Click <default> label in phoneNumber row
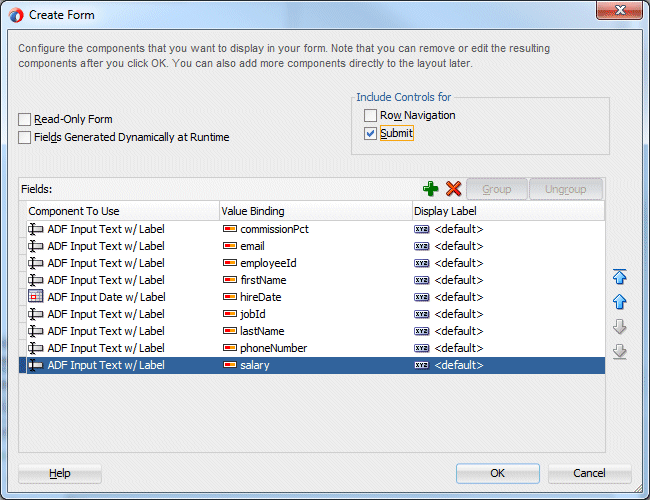Viewport: 650px width, 500px height. click(x=458, y=348)
